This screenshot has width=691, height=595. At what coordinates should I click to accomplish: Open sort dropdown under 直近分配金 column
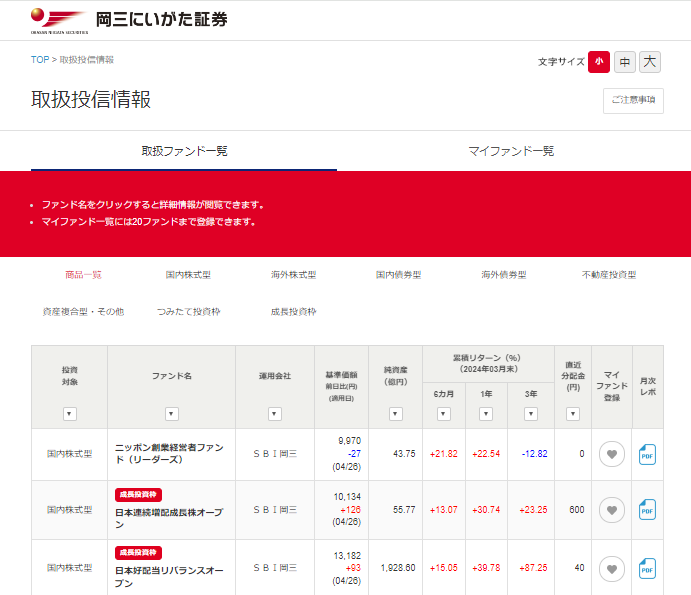pos(572,414)
